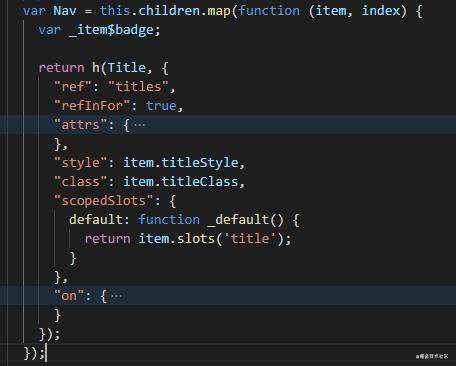Click the Title component identifier
Image resolution: width=456 pixels, height=366 pixels.
pyautogui.click(x=127, y=68)
